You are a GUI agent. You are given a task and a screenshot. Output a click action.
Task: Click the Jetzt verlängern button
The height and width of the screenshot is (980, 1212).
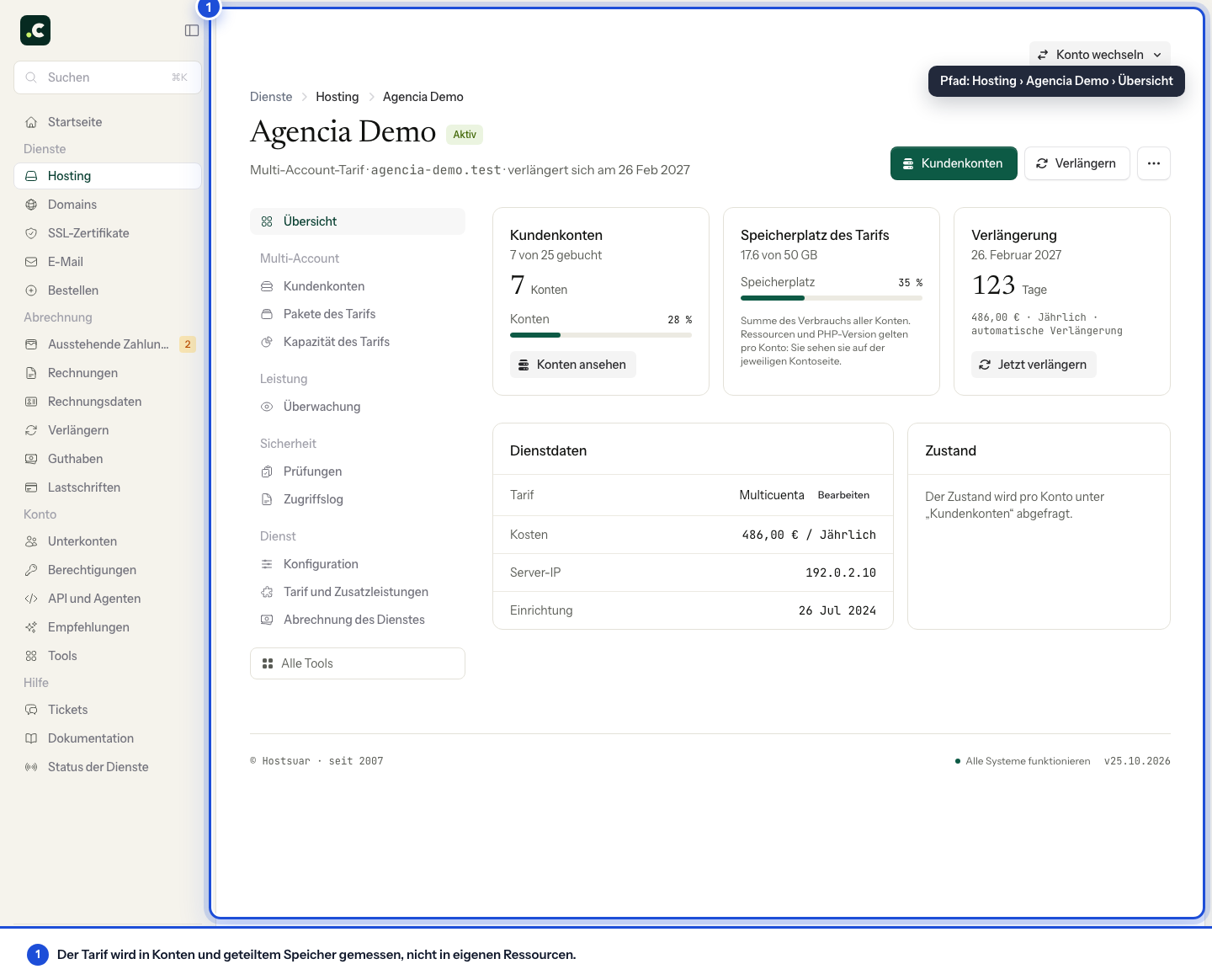point(1034,365)
